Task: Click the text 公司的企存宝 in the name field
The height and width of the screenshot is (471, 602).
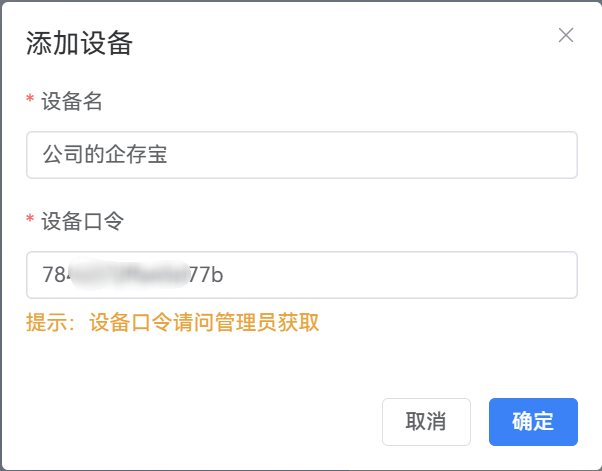Action: (105, 155)
